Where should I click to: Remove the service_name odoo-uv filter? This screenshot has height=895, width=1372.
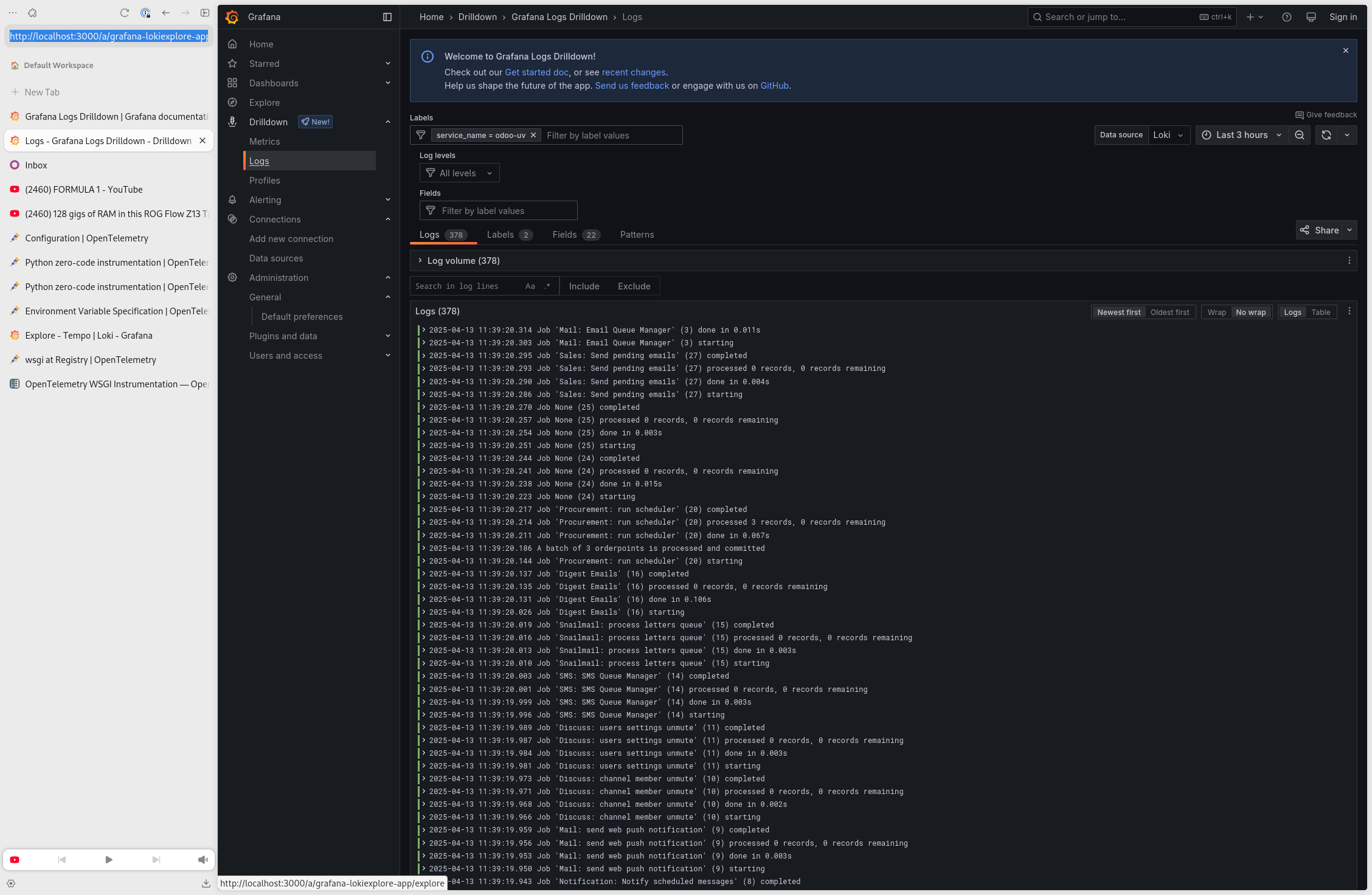533,135
